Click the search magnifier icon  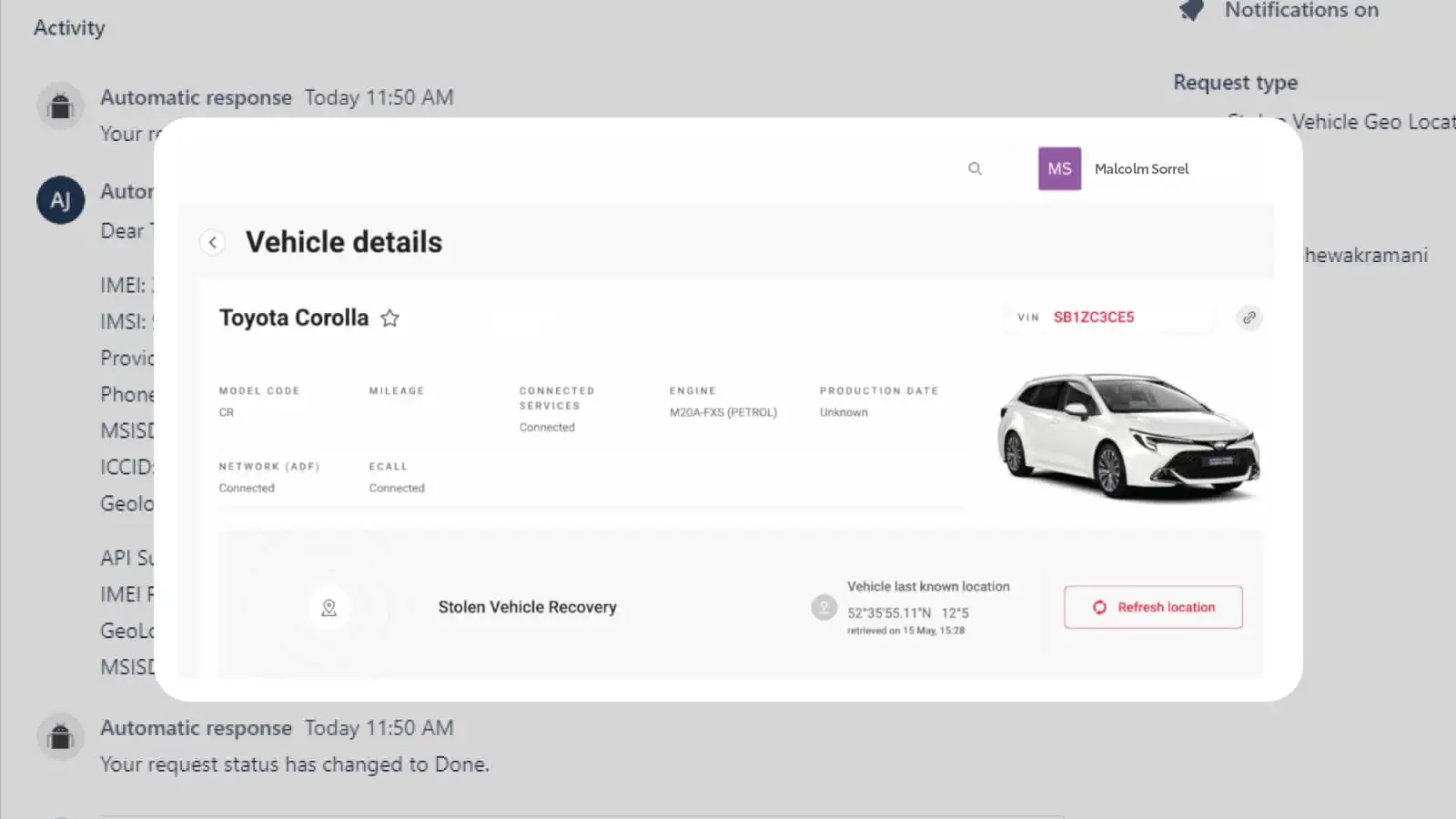tap(975, 168)
